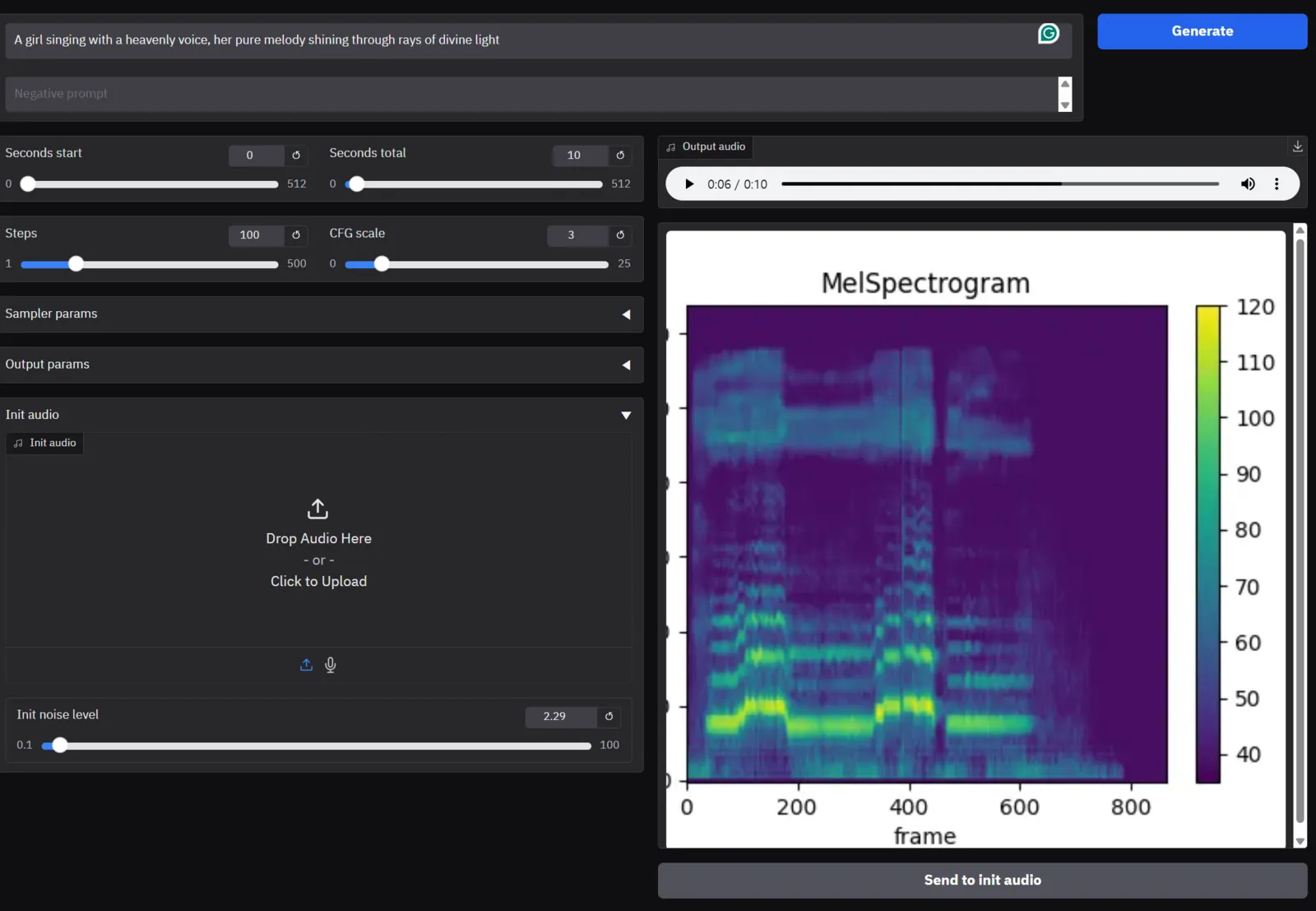Open the audio player more options menu
The image size is (1316, 911).
pos(1277,184)
